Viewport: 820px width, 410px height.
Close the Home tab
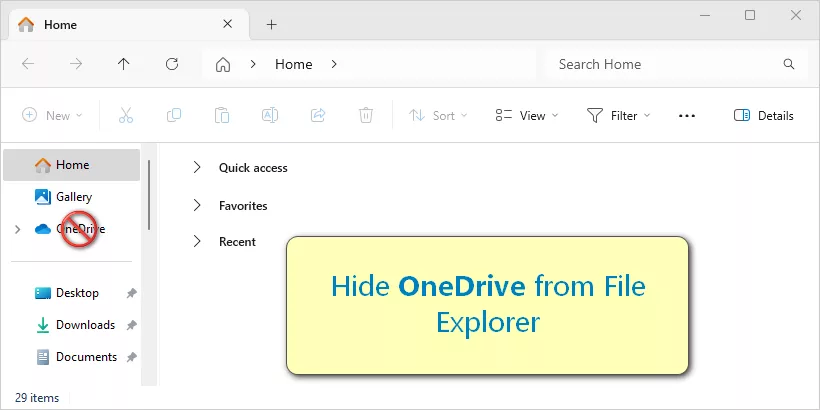point(227,24)
